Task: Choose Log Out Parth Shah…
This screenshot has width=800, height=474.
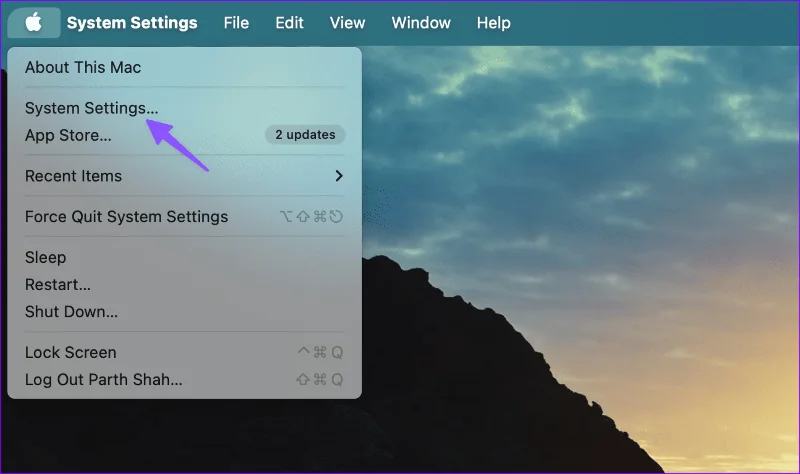Action: point(185,380)
